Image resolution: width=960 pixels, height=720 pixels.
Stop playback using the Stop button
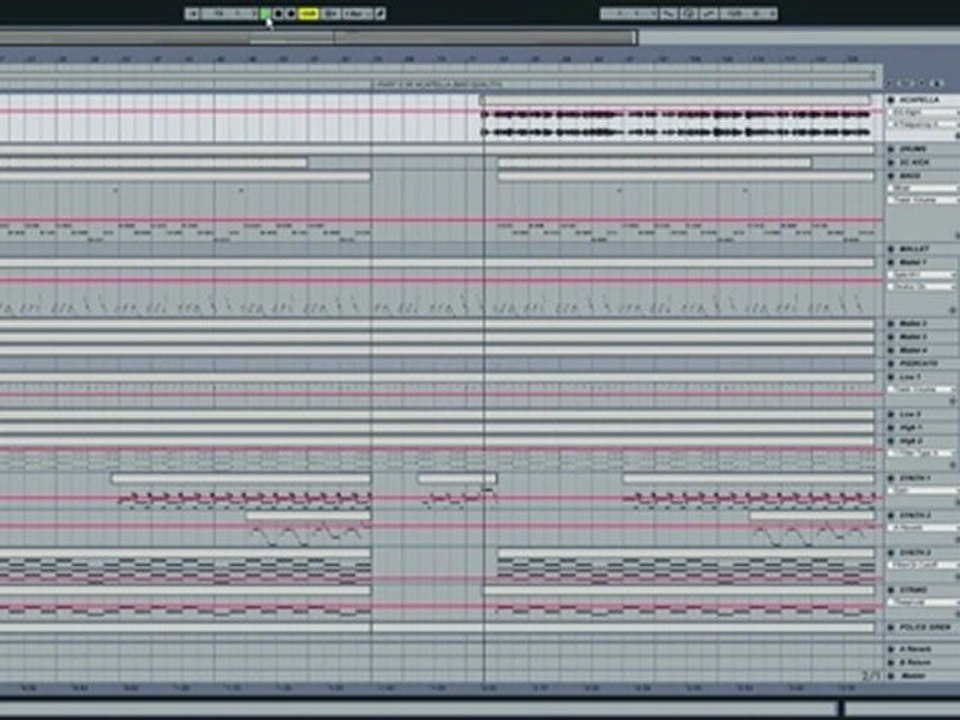(278, 13)
